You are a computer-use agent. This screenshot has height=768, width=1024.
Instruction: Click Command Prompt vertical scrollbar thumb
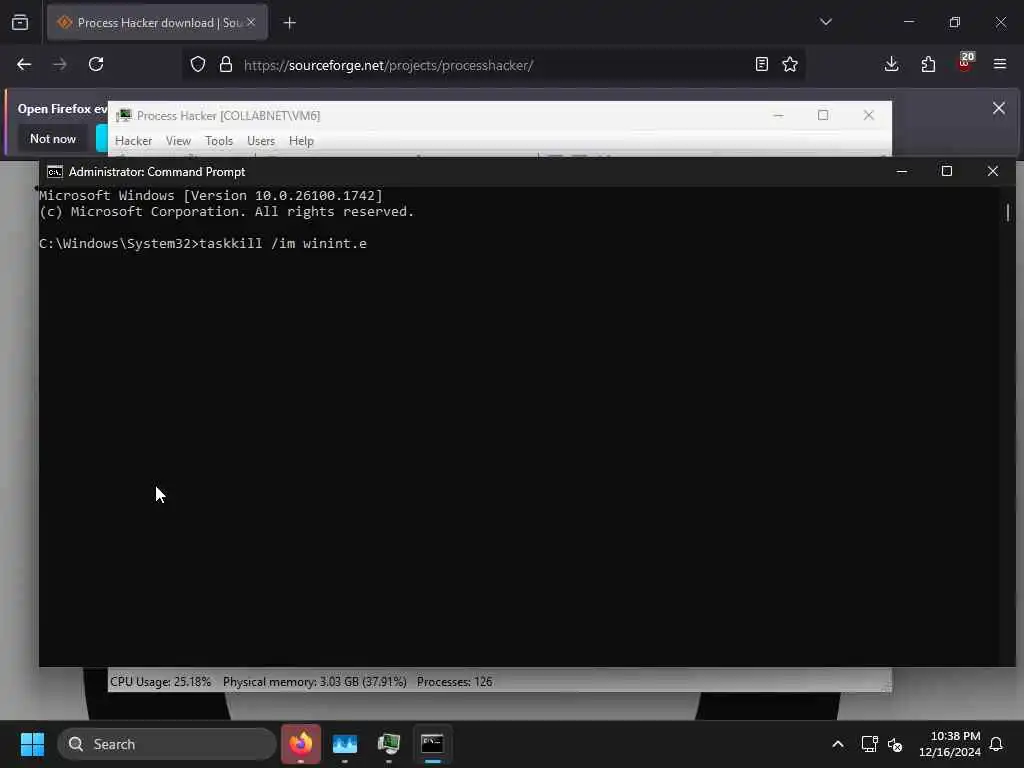[x=1008, y=212]
